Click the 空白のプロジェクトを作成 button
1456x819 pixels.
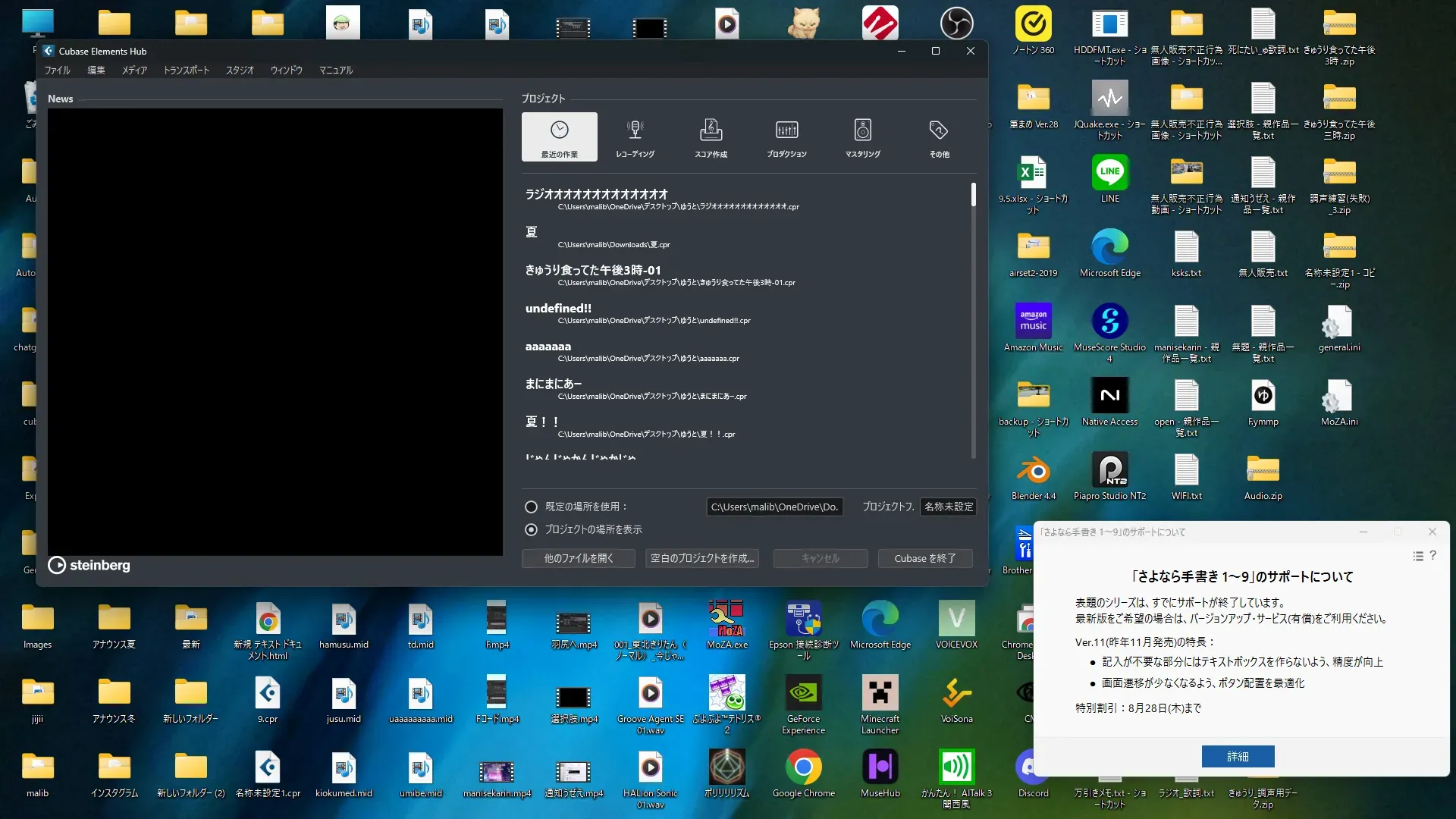[702, 558]
